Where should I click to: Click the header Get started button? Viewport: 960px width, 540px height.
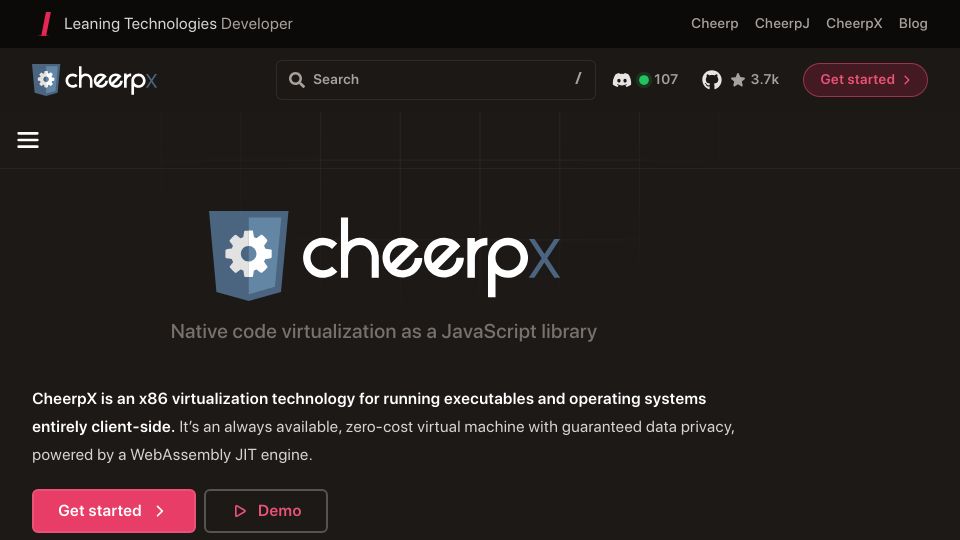pos(865,80)
